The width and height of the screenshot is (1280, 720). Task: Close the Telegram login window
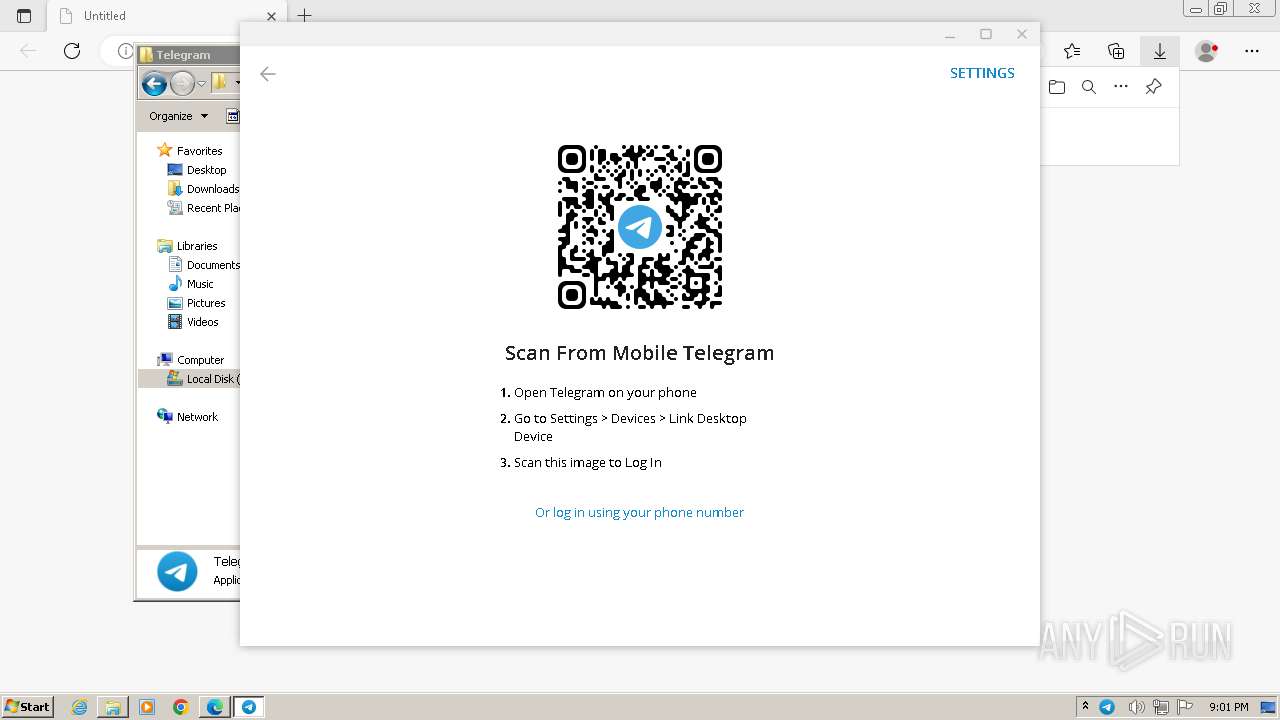[1022, 34]
